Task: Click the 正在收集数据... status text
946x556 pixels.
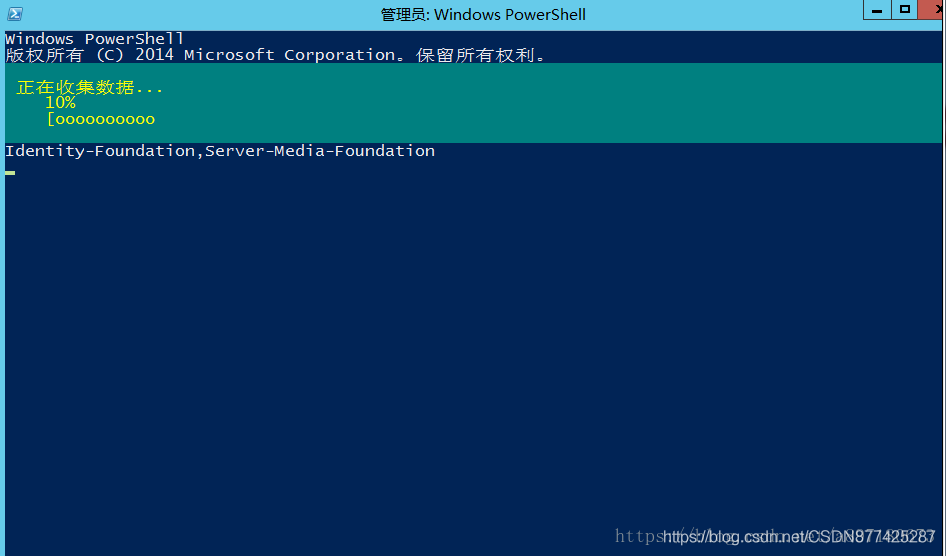Action: click(90, 87)
